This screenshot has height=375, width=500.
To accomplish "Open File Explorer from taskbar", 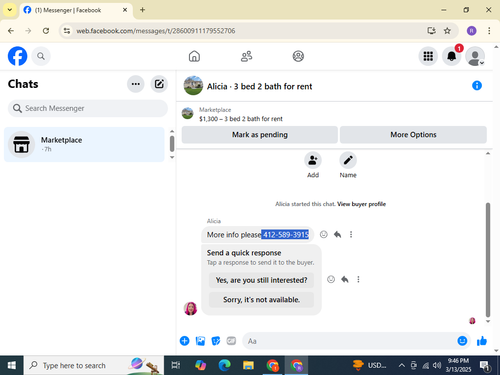I will 248,365.
